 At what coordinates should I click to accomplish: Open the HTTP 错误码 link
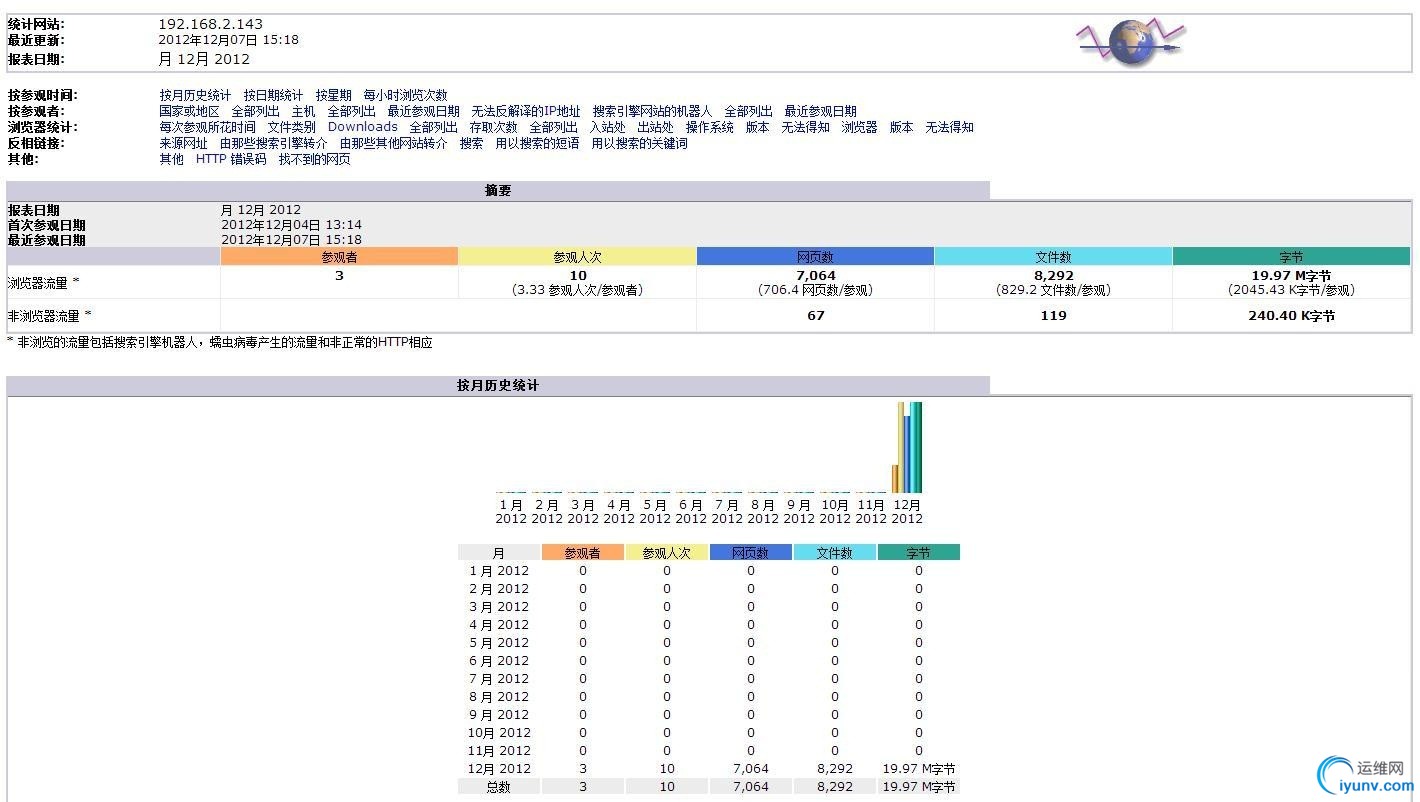231,159
